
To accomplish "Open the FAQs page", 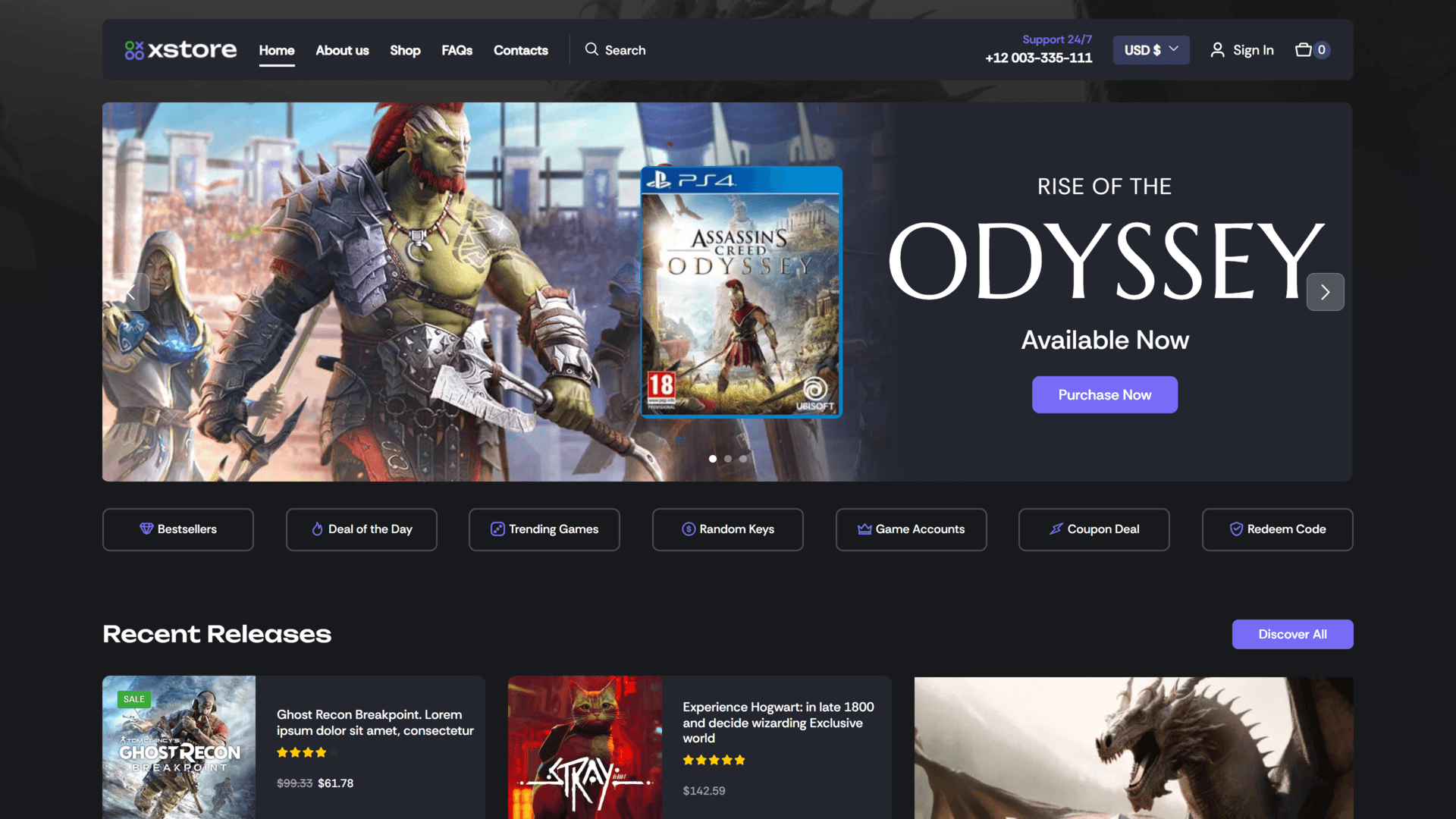I will (x=457, y=50).
